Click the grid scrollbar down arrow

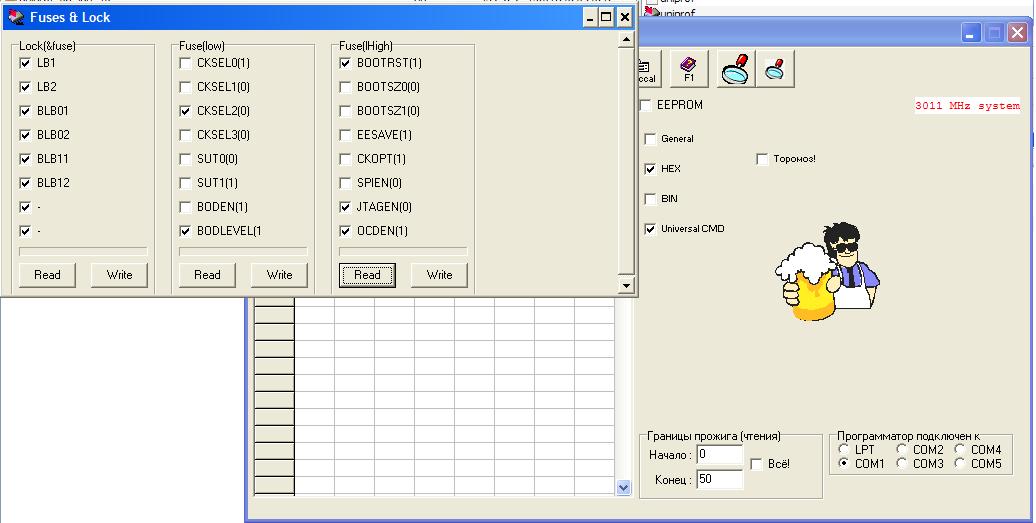[624, 488]
